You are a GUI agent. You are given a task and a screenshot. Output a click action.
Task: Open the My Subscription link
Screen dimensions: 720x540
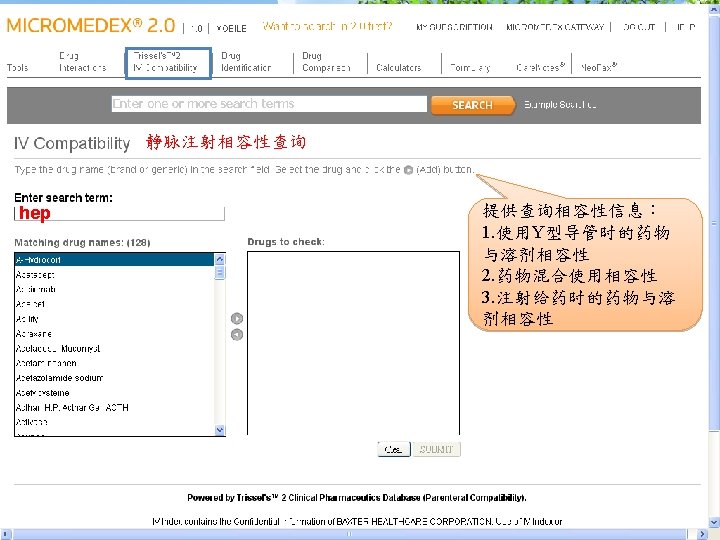(x=454, y=27)
